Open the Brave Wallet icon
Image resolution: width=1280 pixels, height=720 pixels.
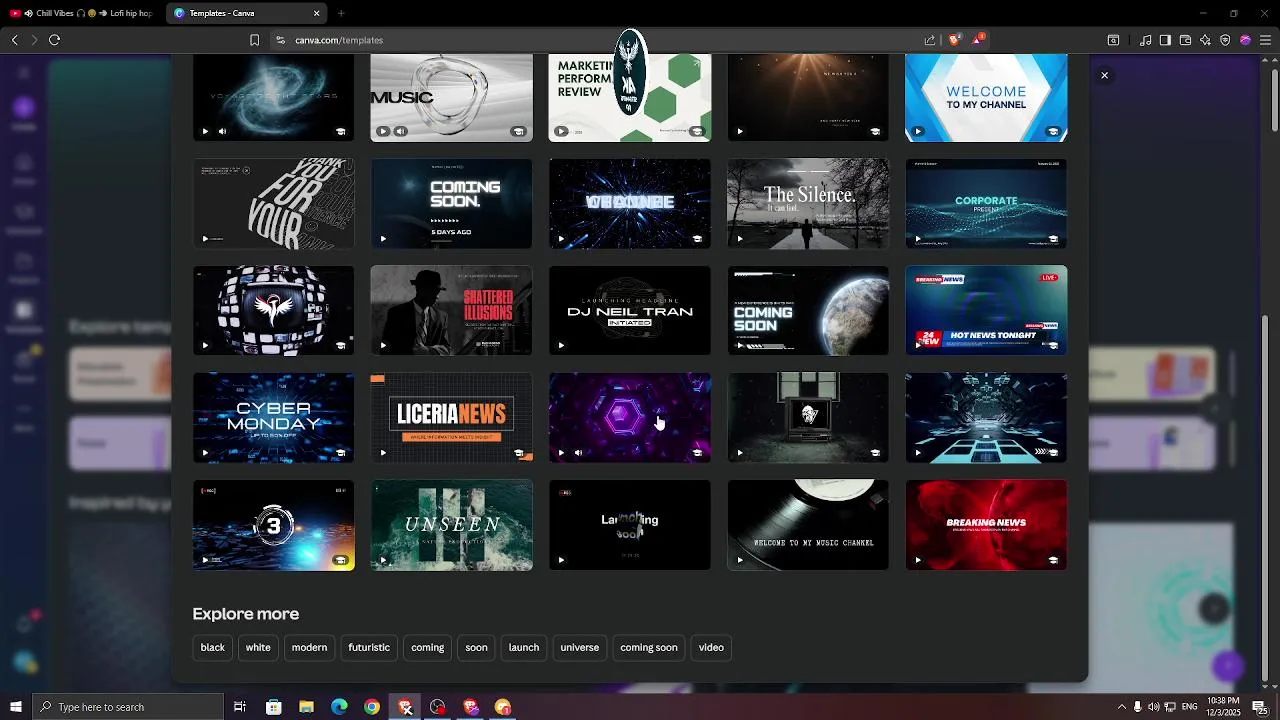[x=1185, y=40]
